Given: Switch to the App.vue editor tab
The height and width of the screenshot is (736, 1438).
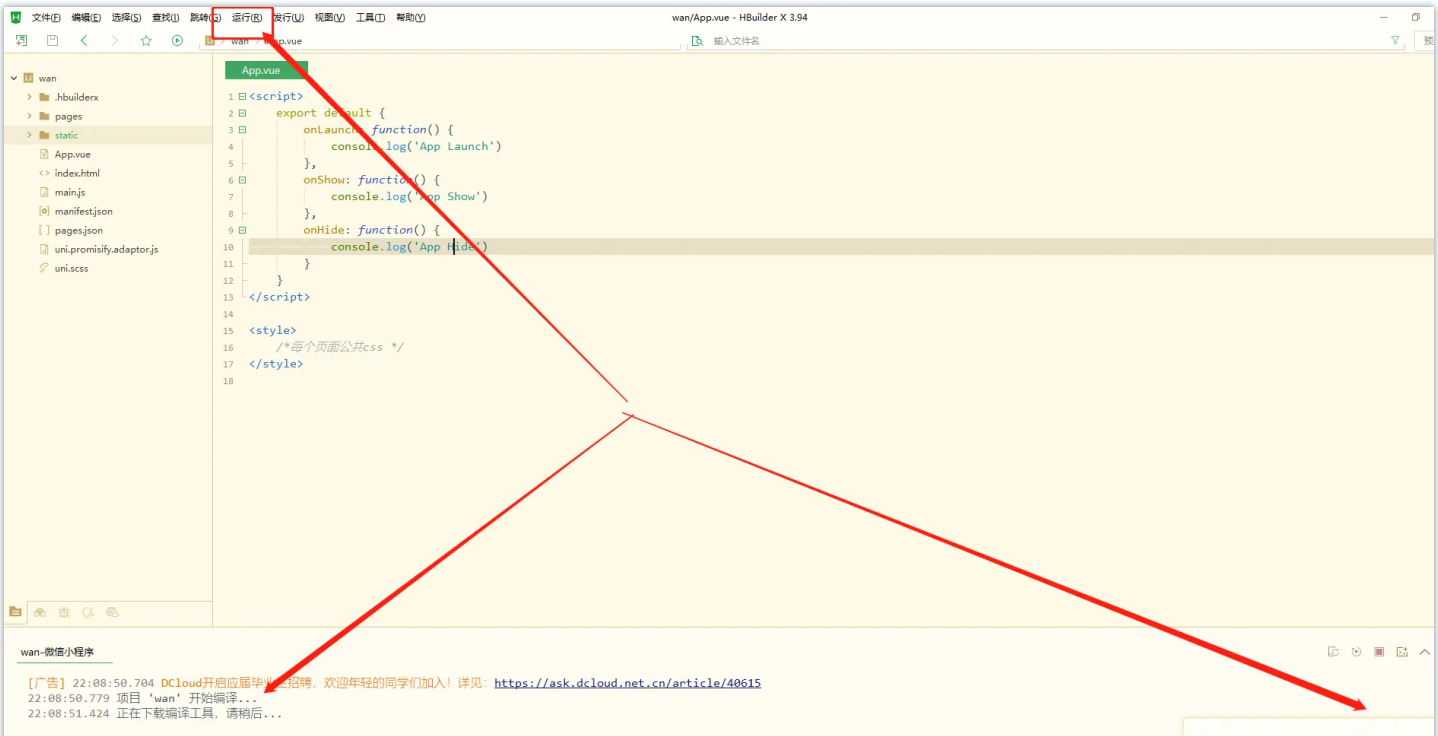Looking at the screenshot, I should [266, 70].
